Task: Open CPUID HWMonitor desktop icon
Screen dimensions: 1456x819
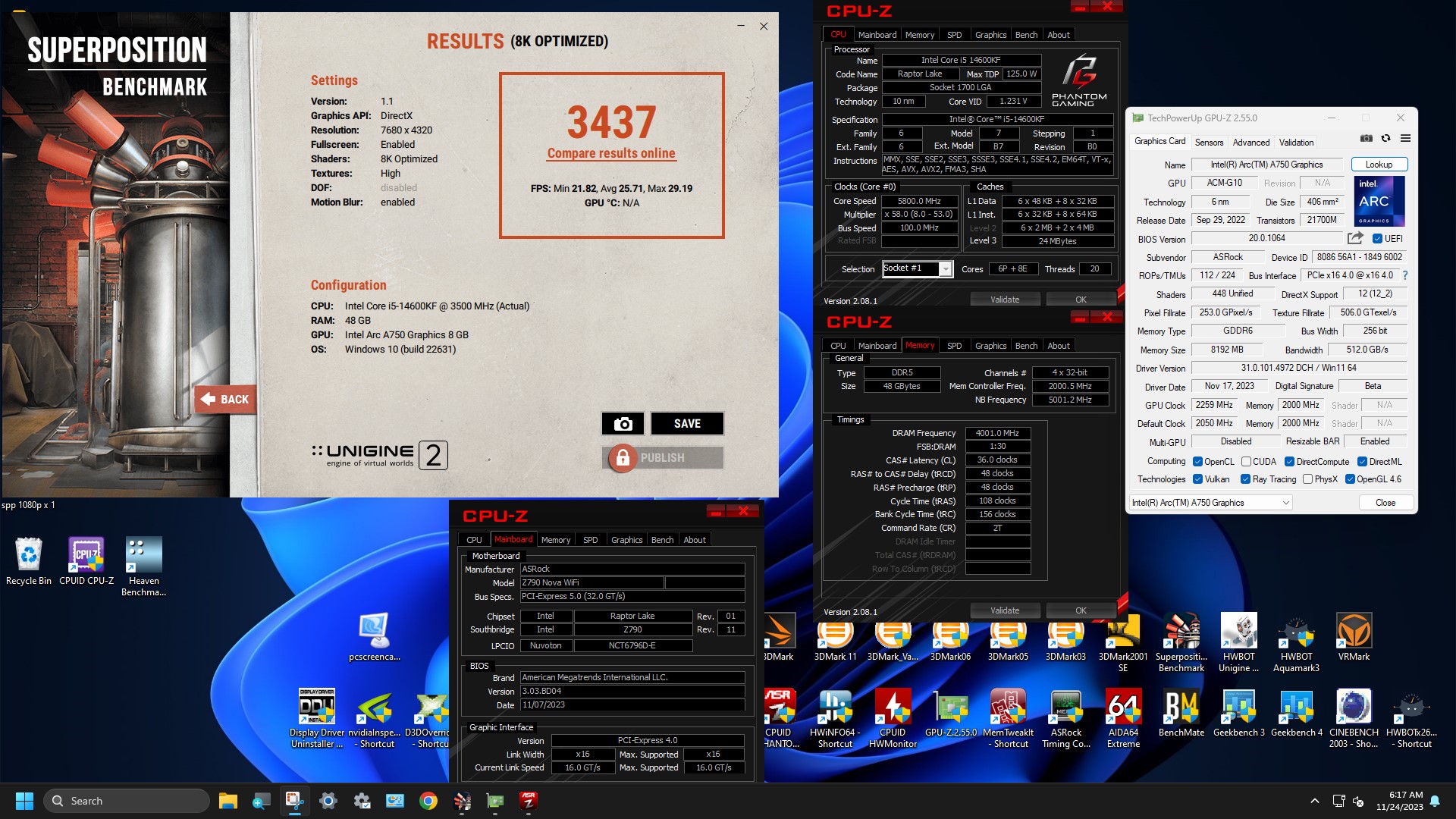Action: click(x=893, y=718)
